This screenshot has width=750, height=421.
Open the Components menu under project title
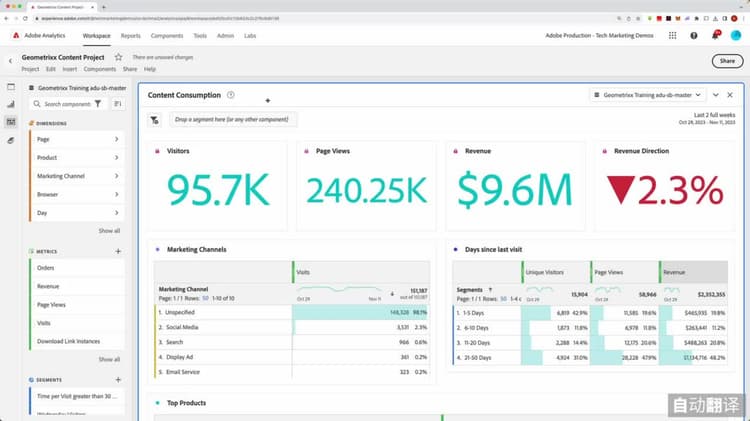(99, 69)
